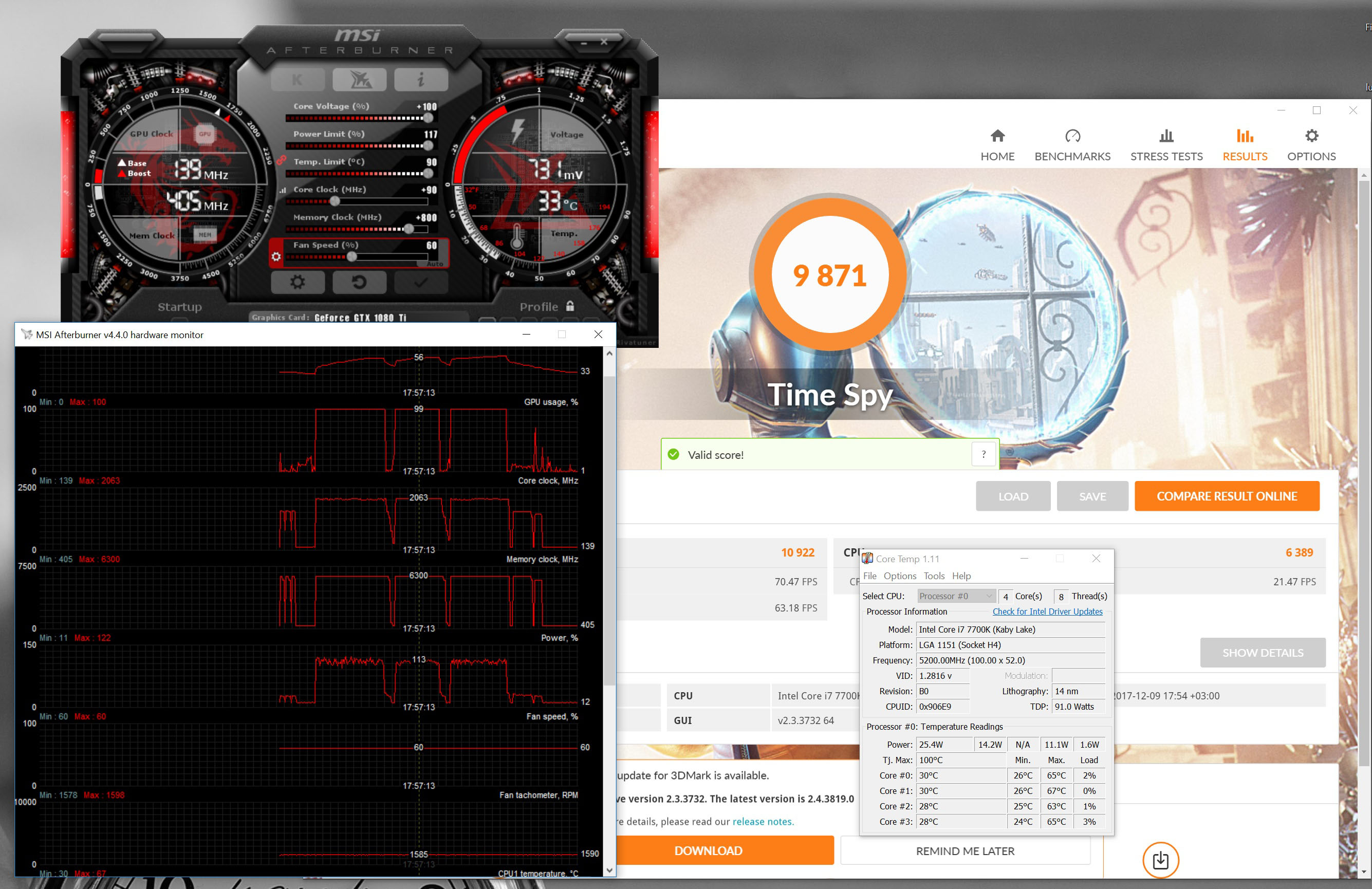Launch Kombustor with the K button
The height and width of the screenshot is (889, 1372).
pyautogui.click(x=298, y=79)
